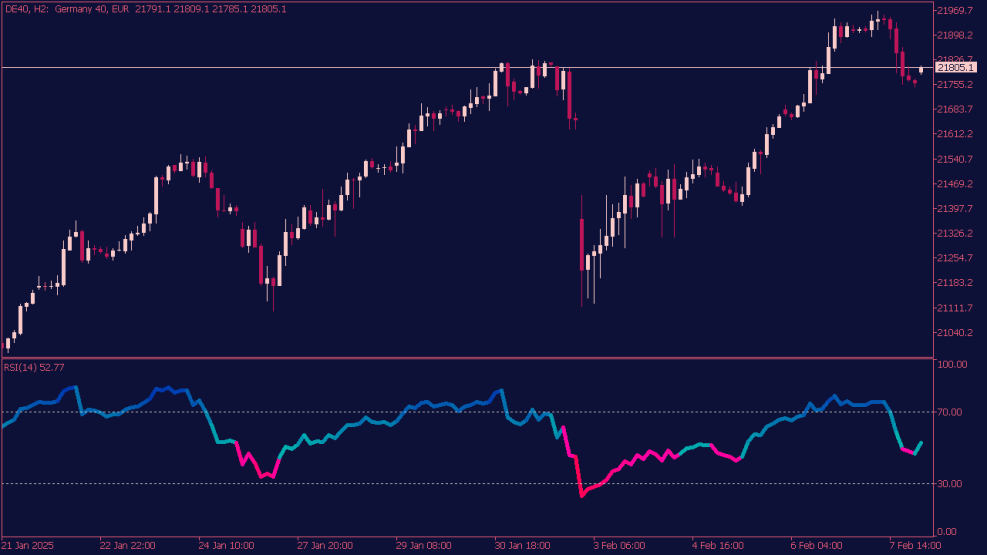Click the 24 Jan 10:00 time label
Image resolution: width=987 pixels, height=555 pixels.
click(227, 546)
